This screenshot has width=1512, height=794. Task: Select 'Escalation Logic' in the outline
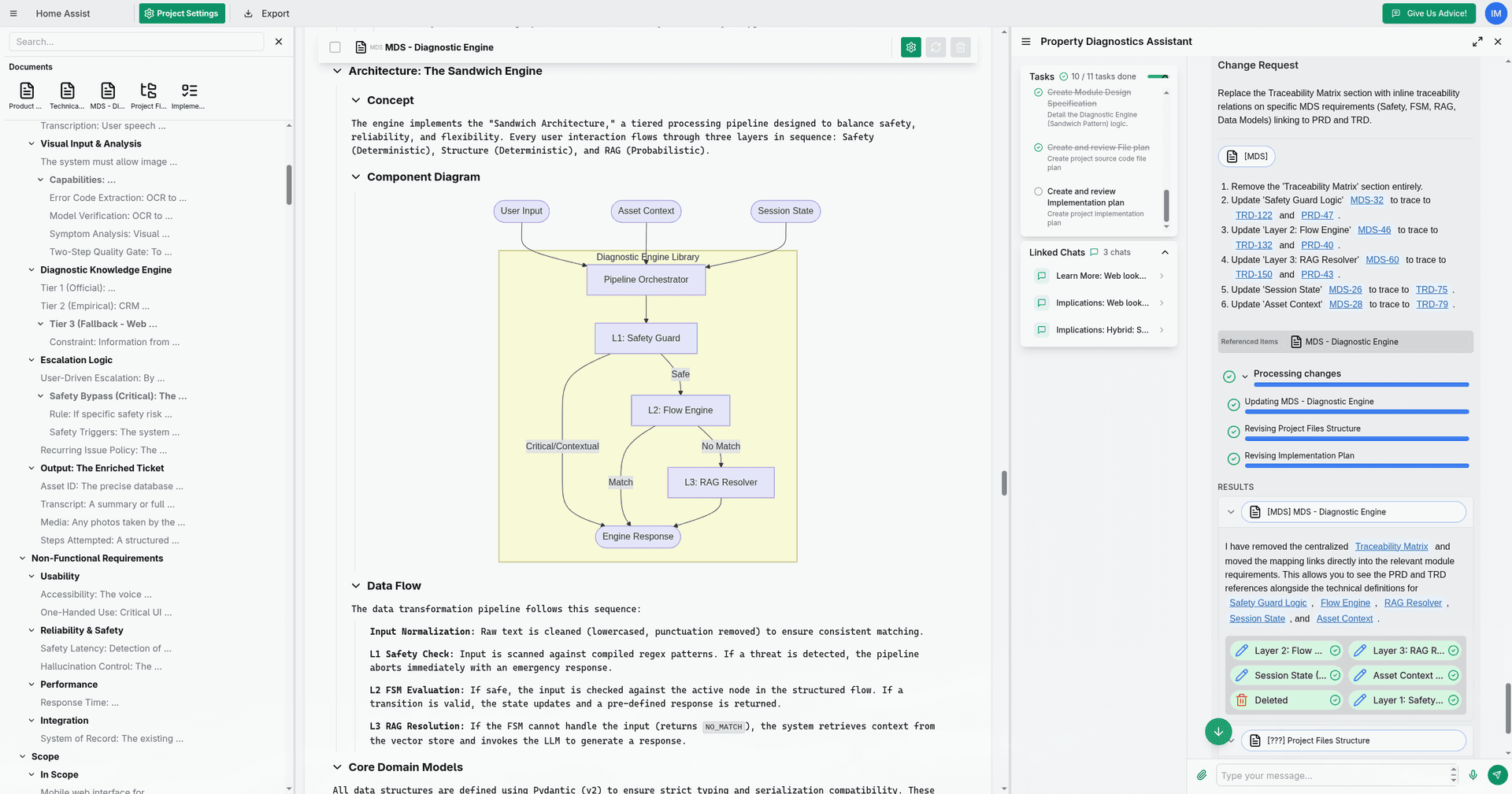pos(76,360)
